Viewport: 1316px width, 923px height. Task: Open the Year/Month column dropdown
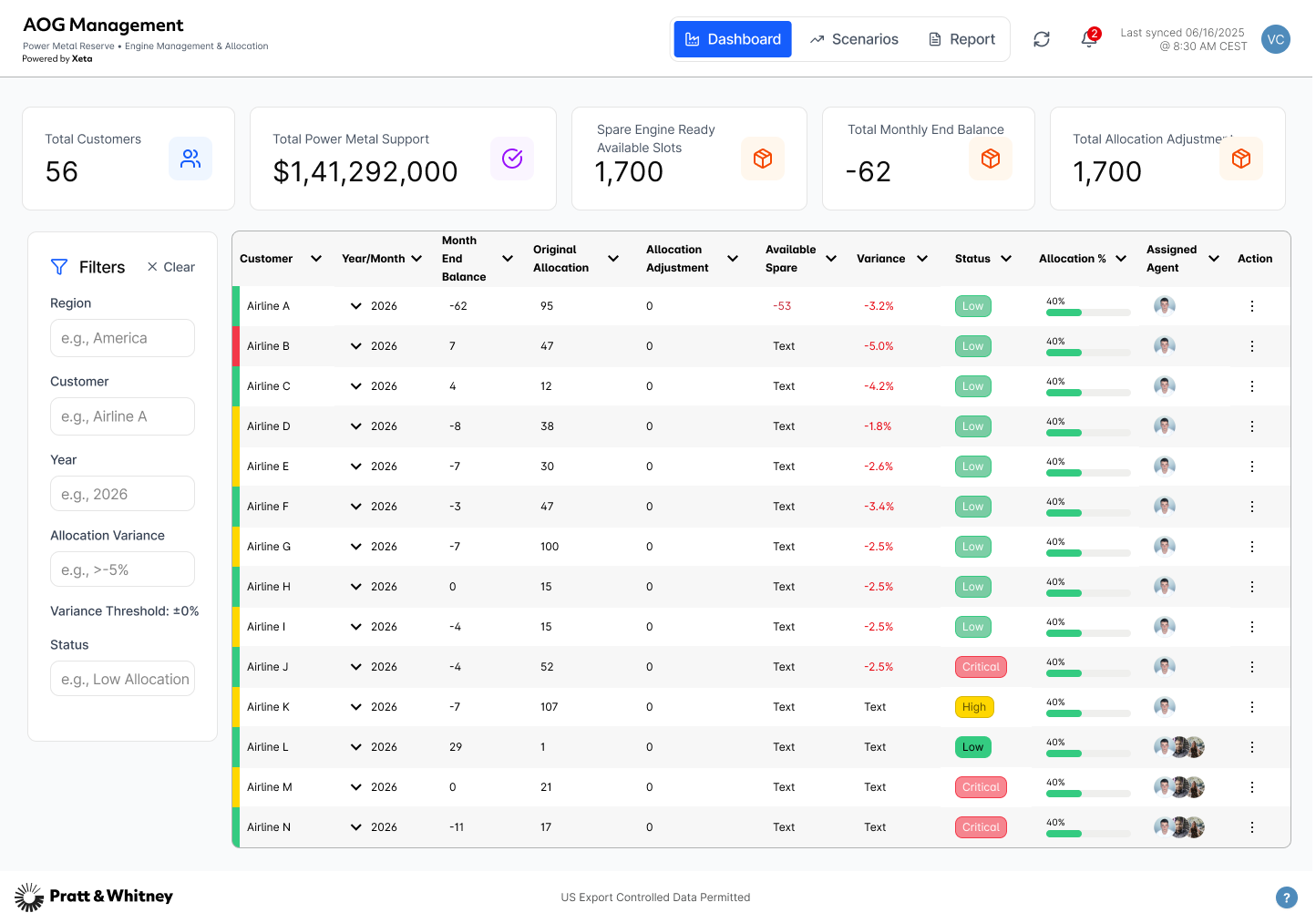point(416,259)
